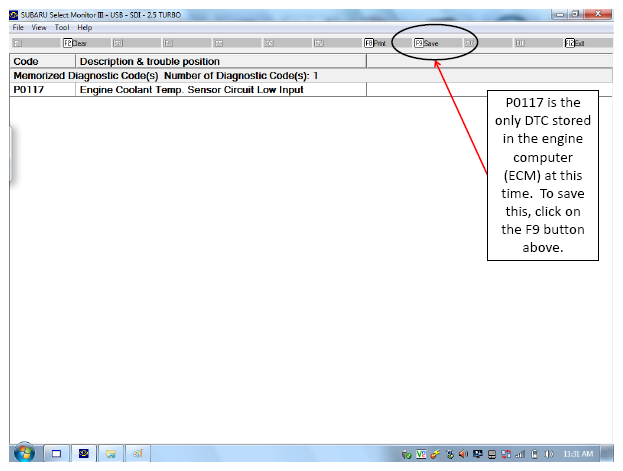Click the F12 Exit toolbar button
Screen dimensions: 623x471
(x=575, y=43)
